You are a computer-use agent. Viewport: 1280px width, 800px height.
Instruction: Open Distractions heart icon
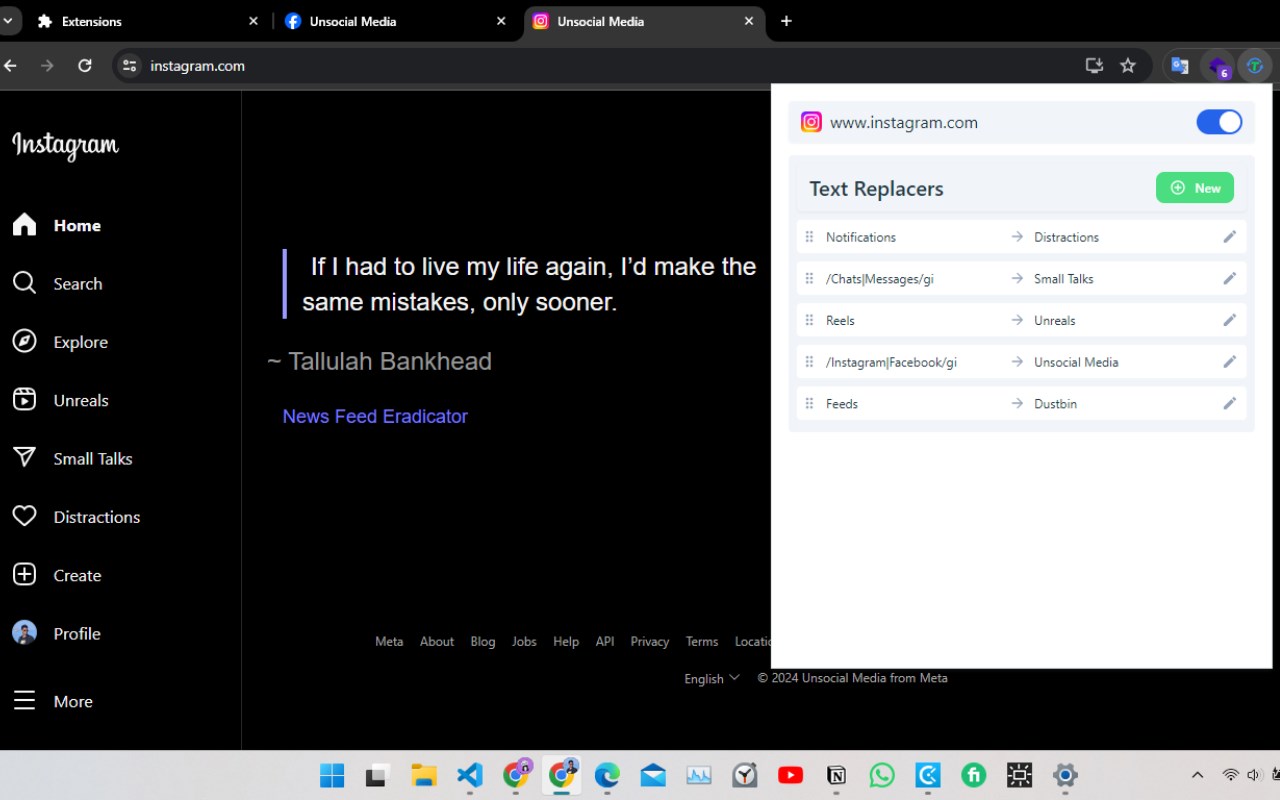pos(24,517)
